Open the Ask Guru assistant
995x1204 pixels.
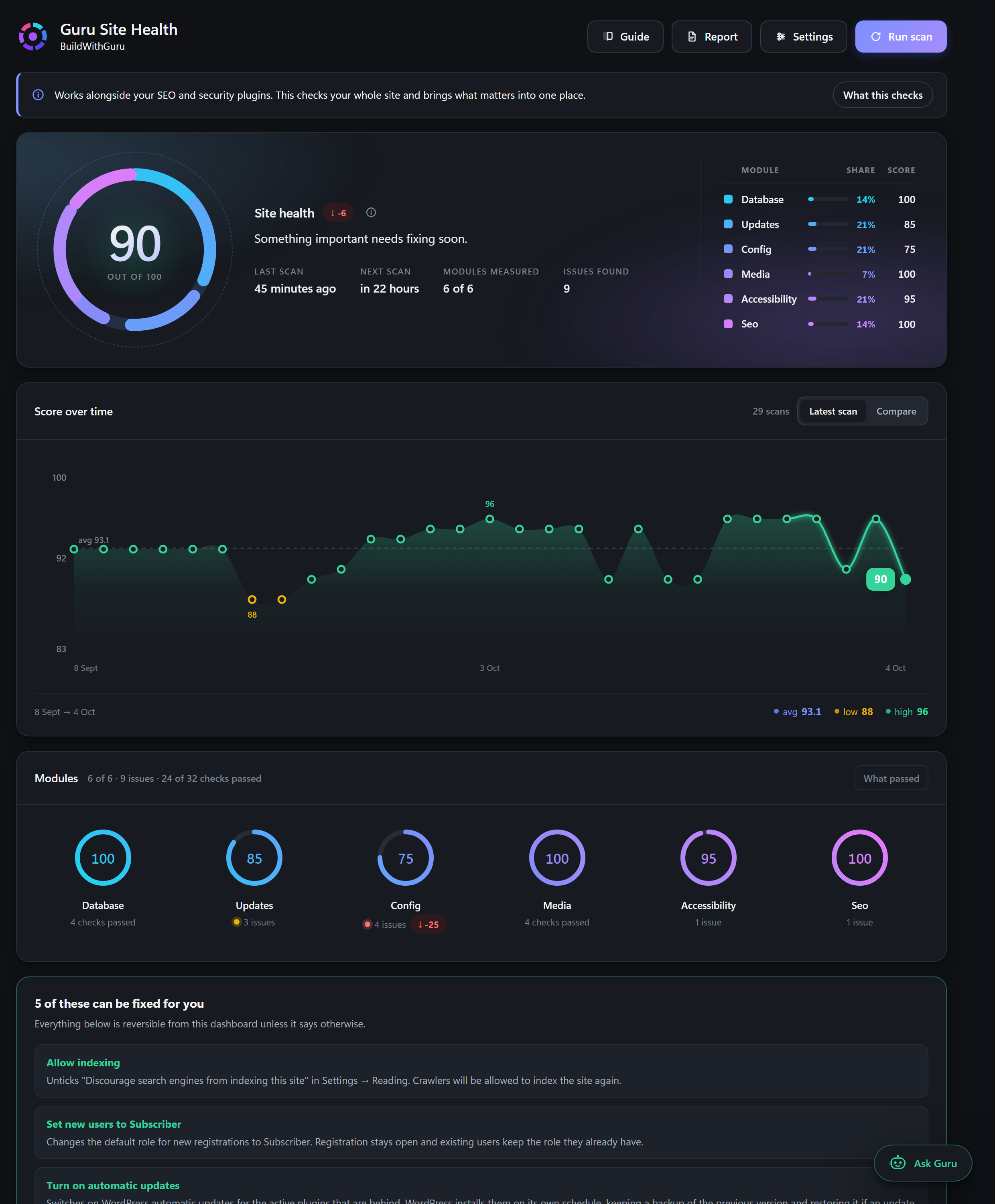click(923, 1163)
